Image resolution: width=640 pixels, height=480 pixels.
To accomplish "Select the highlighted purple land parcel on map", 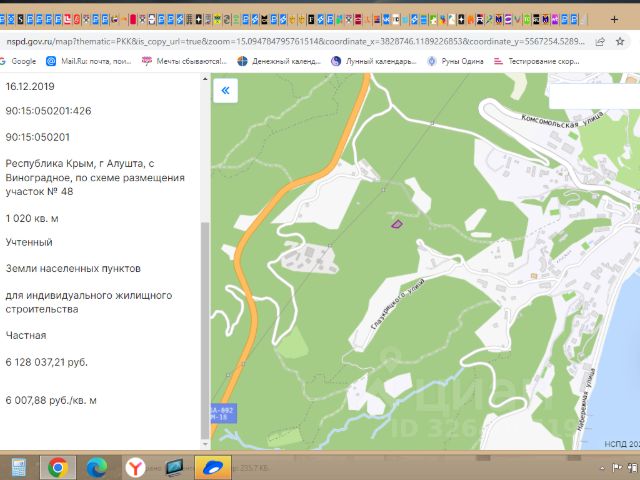I will point(397,224).
